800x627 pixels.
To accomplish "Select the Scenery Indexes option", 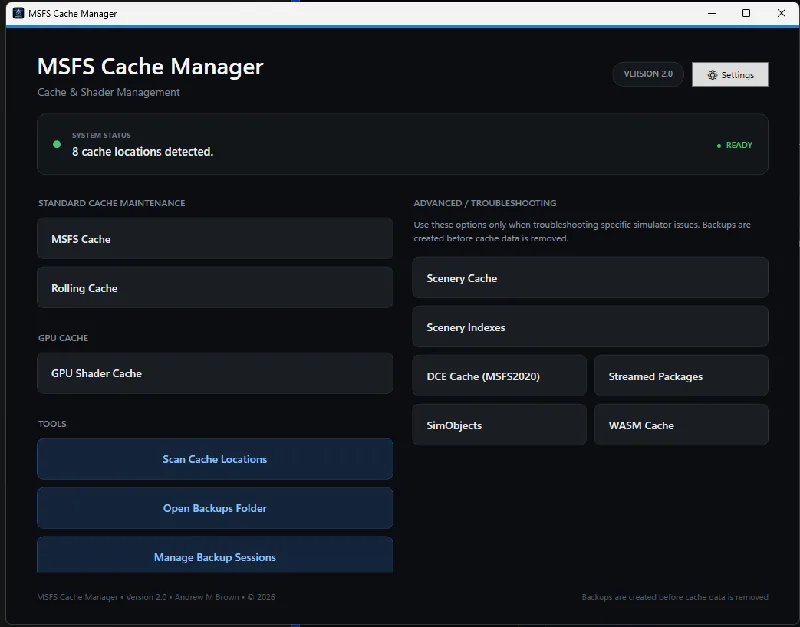I will click(590, 327).
